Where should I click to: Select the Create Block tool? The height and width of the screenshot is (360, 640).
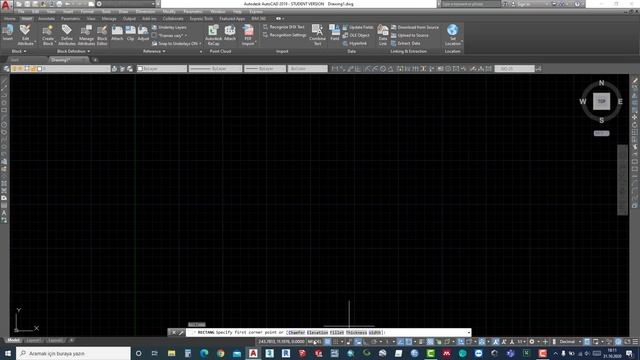click(x=48, y=34)
